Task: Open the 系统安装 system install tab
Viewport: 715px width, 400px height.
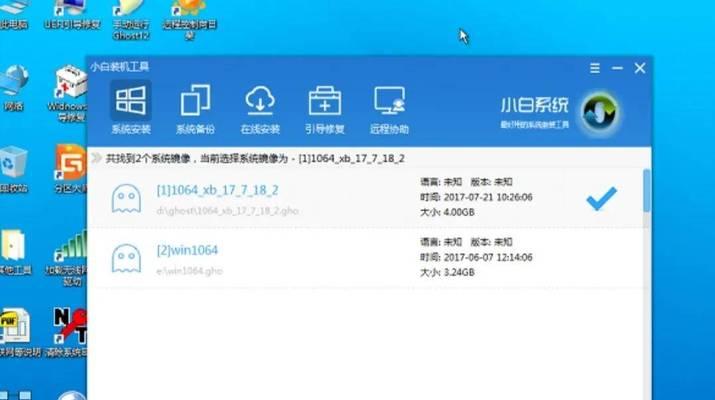Action: [131, 109]
